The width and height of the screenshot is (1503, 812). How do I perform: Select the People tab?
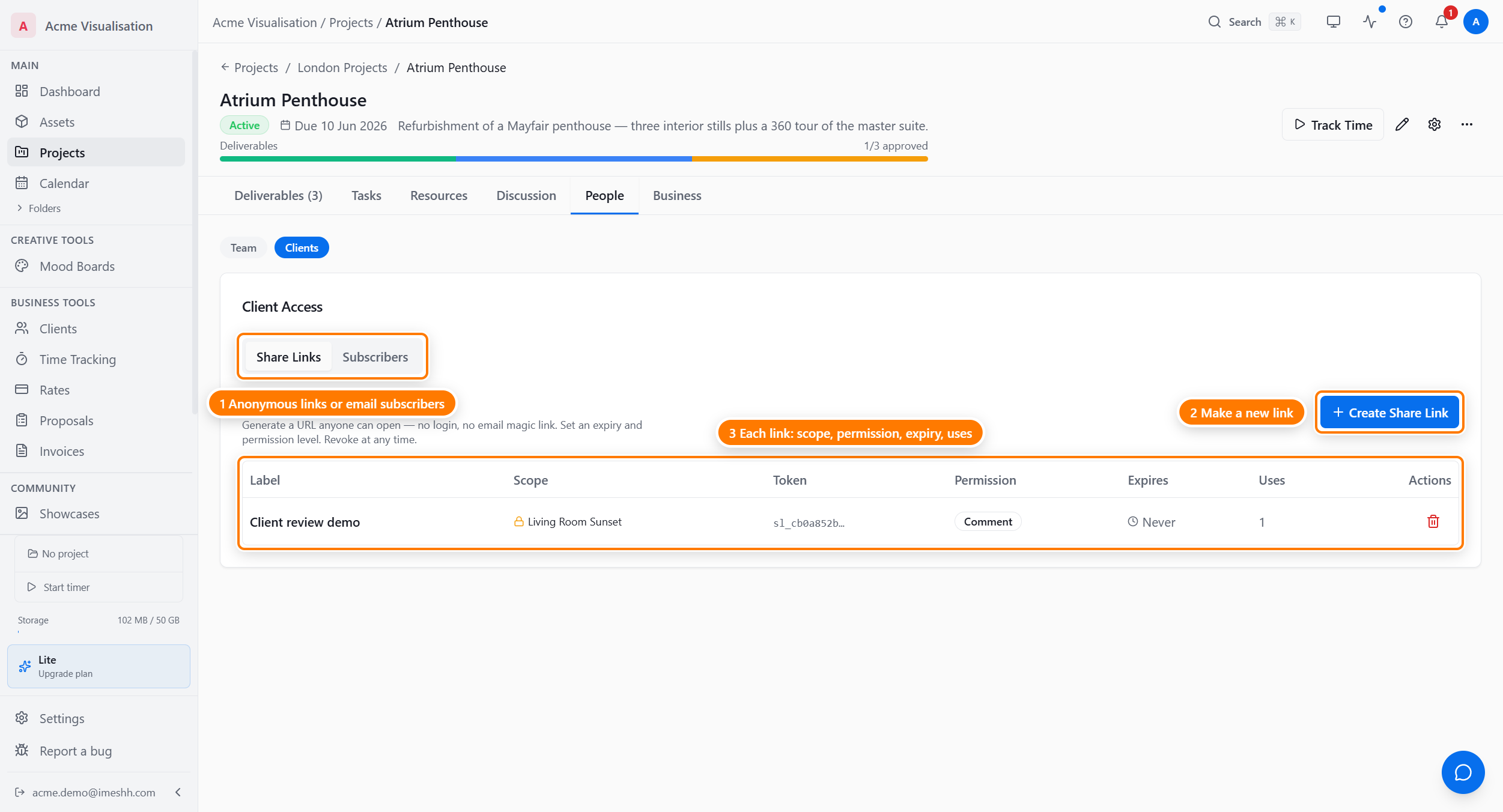(604, 195)
